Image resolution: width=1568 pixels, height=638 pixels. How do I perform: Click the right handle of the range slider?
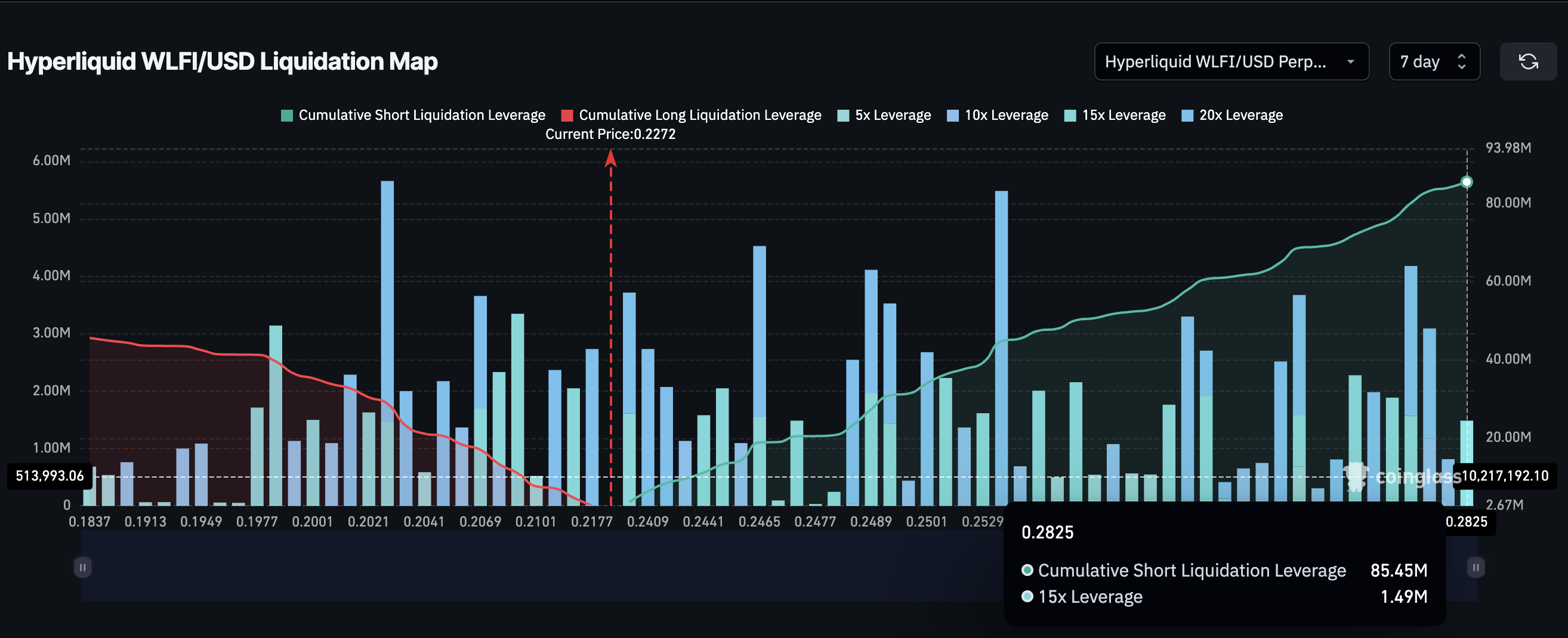(x=1475, y=568)
